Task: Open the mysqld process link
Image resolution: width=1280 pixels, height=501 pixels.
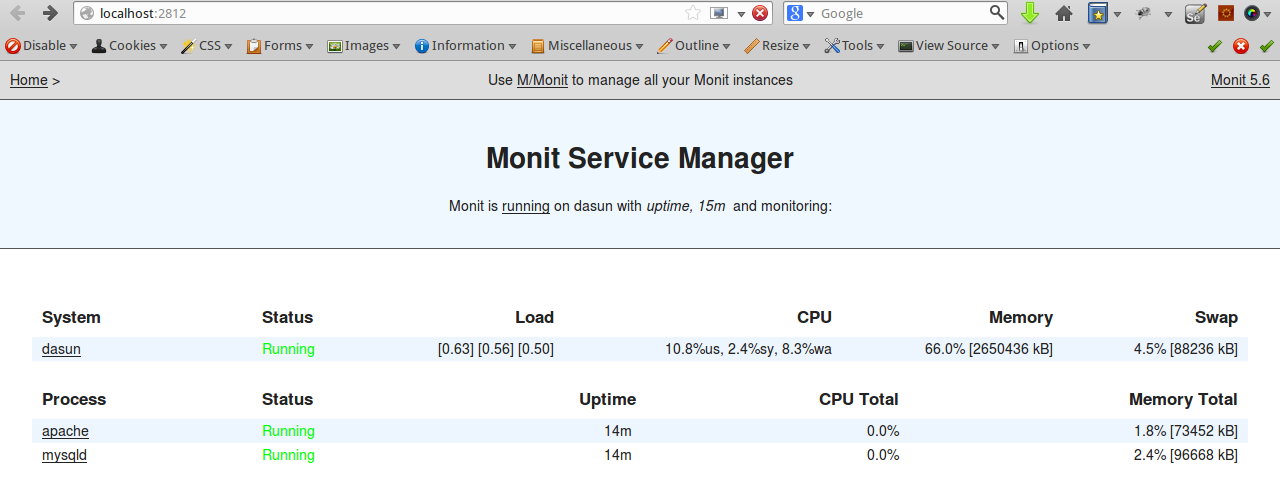Action: (64, 455)
